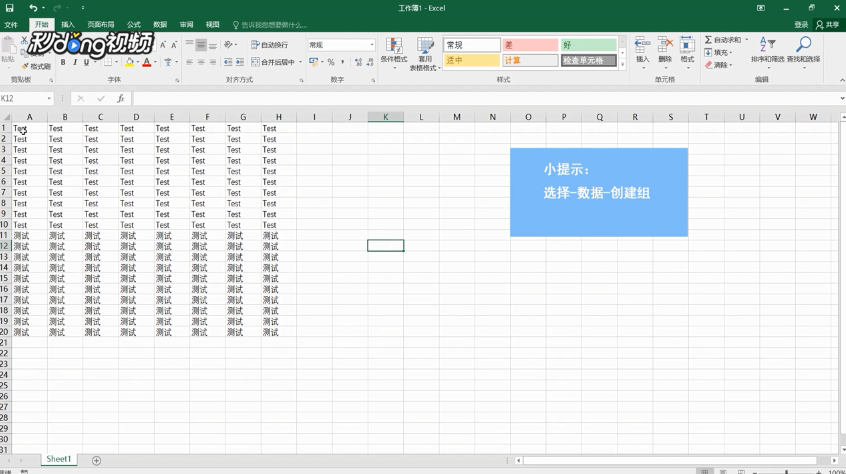Apply the 检查单元格 (Check Cell) style
The height and width of the screenshot is (474, 846).
[x=588, y=60]
